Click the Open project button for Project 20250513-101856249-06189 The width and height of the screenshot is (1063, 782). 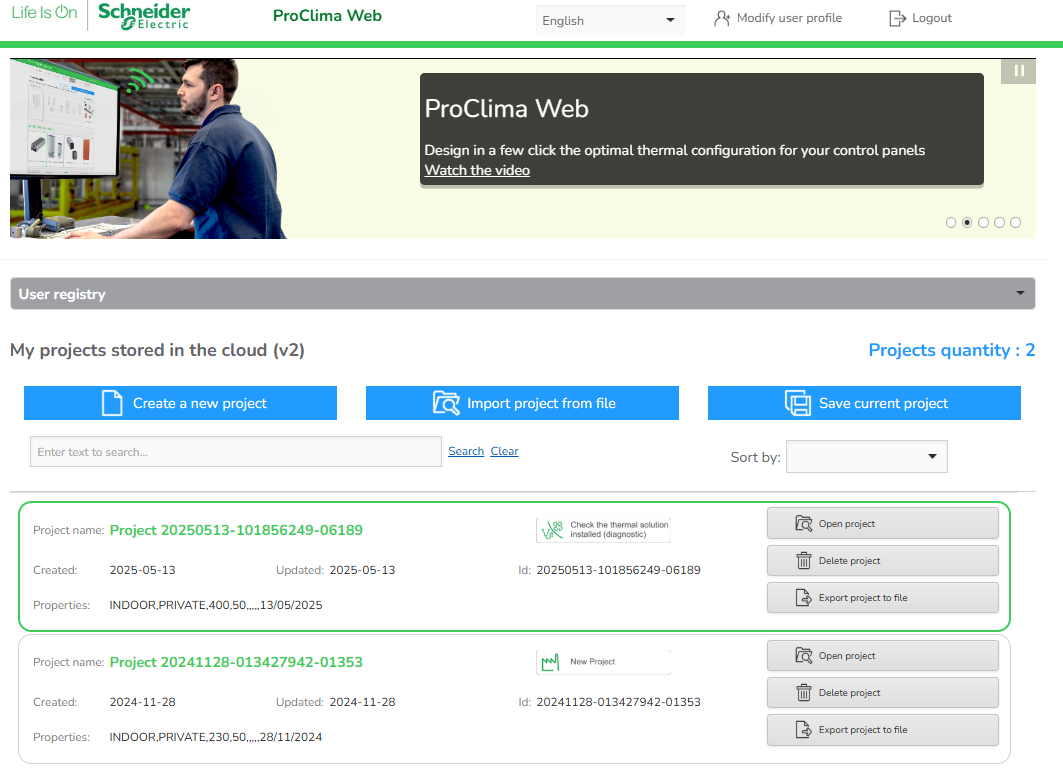883,524
